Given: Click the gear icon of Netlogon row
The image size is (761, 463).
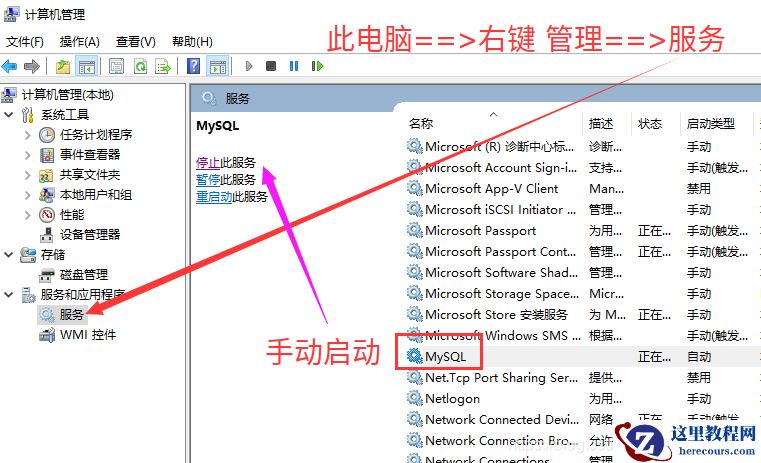Looking at the screenshot, I should point(414,398).
